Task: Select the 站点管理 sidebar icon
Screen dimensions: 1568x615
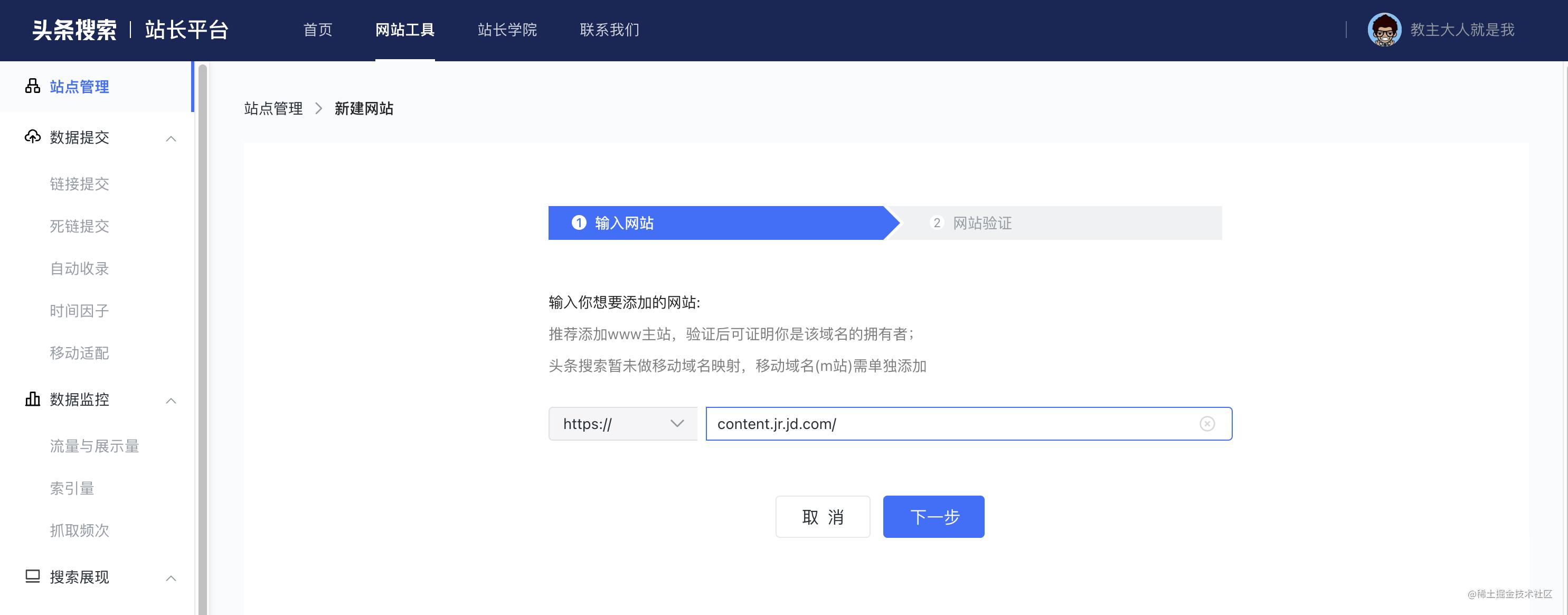Action: [x=33, y=86]
